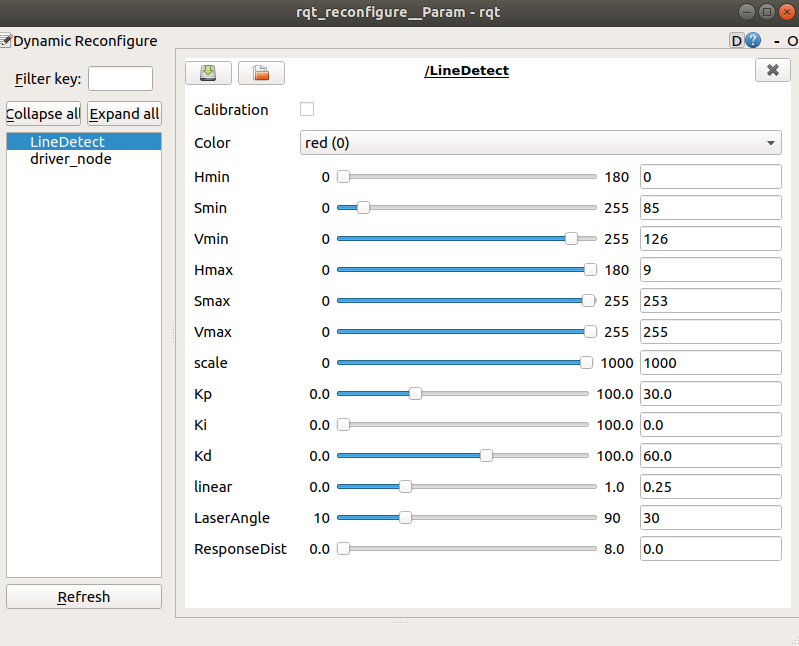Screen dimensions: 799x646
Task: Click the scale slider handle
Action: [x=586, y=363]
